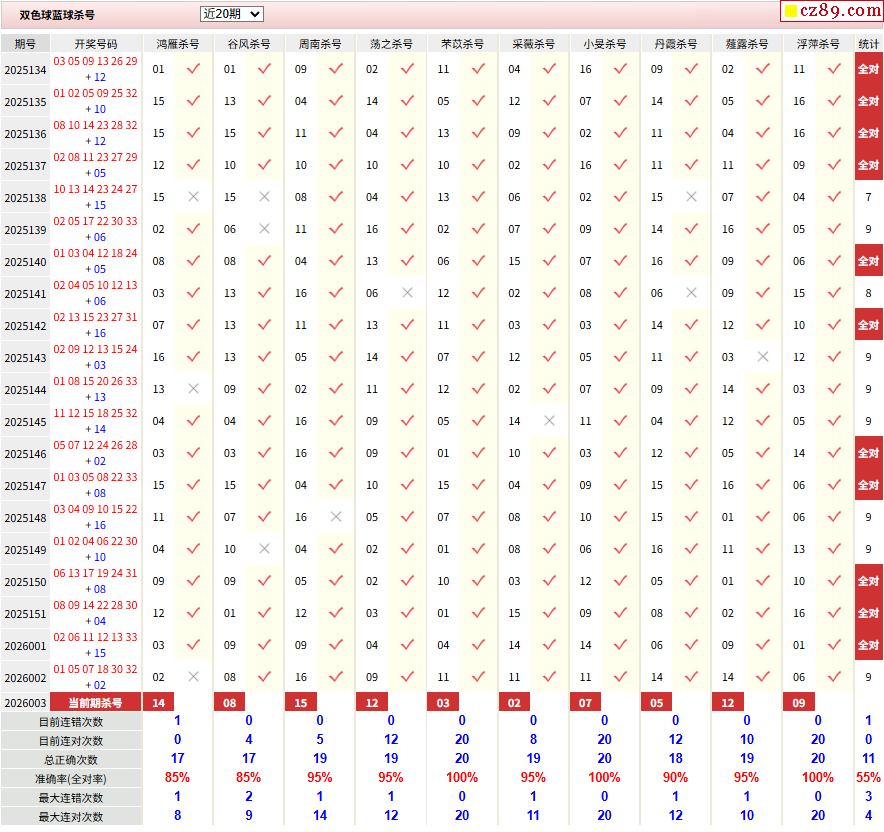Click the 丹霞杀号 column header
The height and width of the screenshot is (832, 884).
click(676, 44)
